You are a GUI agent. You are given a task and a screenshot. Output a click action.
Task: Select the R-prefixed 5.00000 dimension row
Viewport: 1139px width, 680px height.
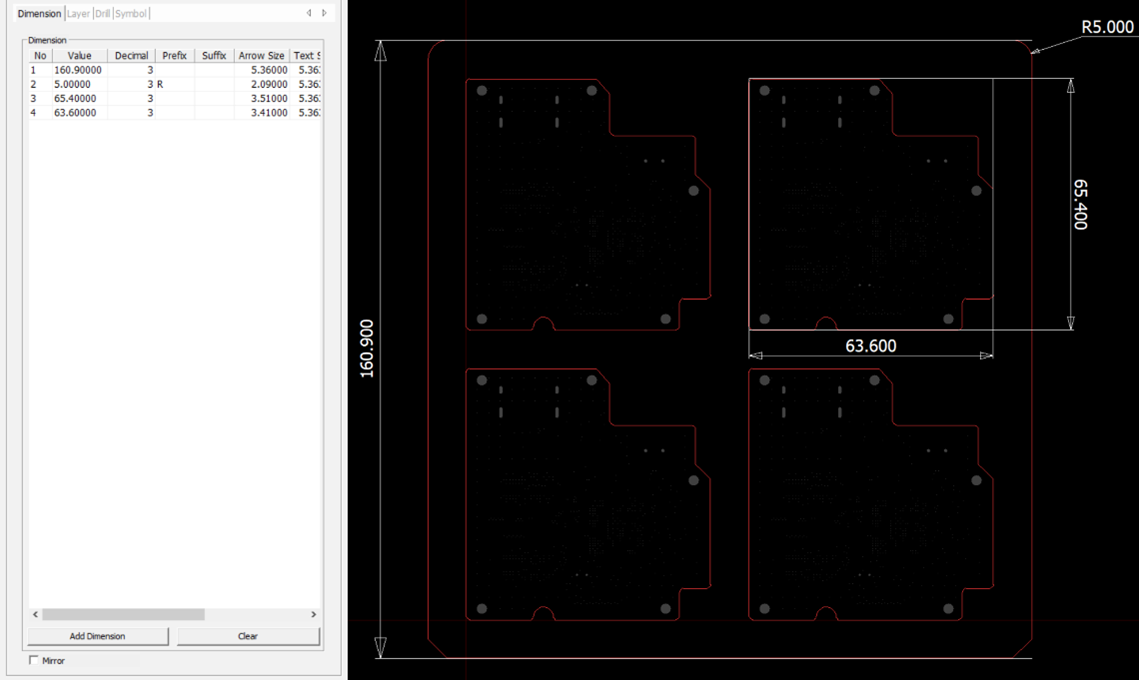pos(78,85)
